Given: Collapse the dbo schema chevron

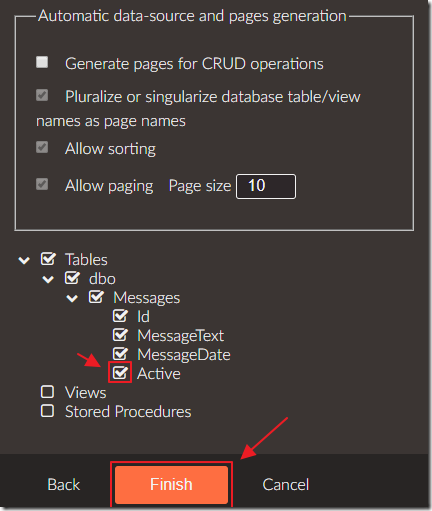Looking at the screenshot, I should tap(48, 279).
